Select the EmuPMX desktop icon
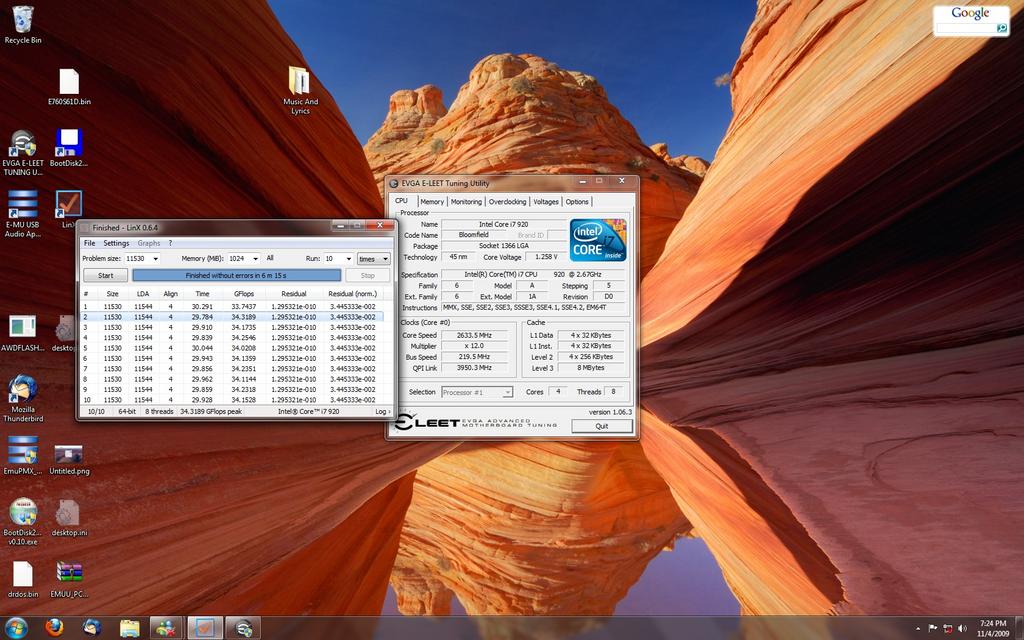Viewport: 1024px width, 640px height. (x=23, y=456)
